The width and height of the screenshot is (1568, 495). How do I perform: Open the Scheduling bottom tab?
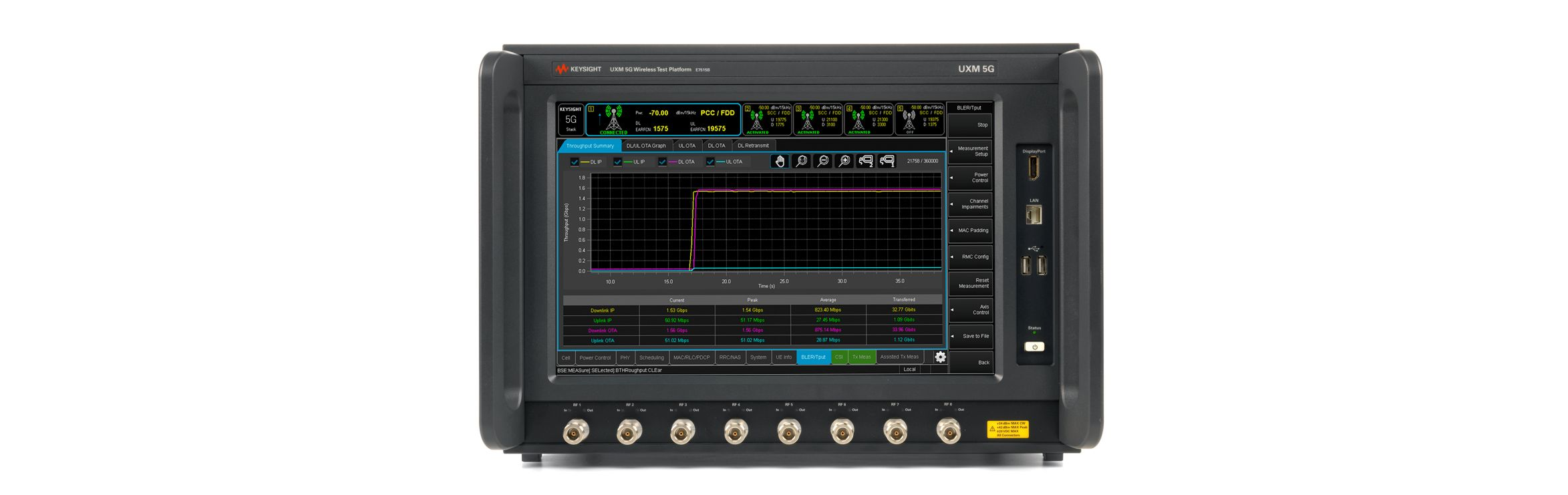tap(651, 357)
